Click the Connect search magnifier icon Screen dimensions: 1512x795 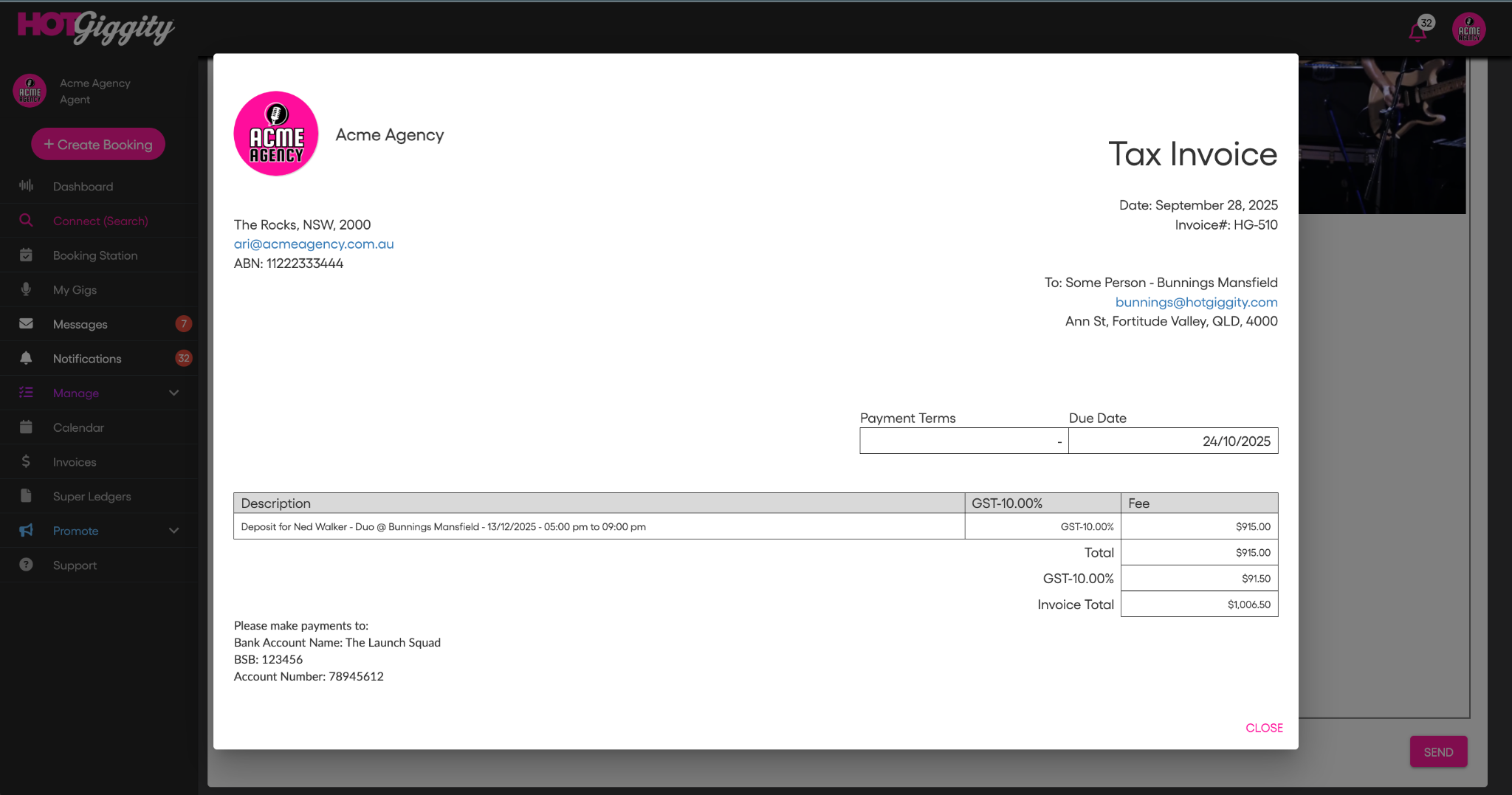pos(26,221)
